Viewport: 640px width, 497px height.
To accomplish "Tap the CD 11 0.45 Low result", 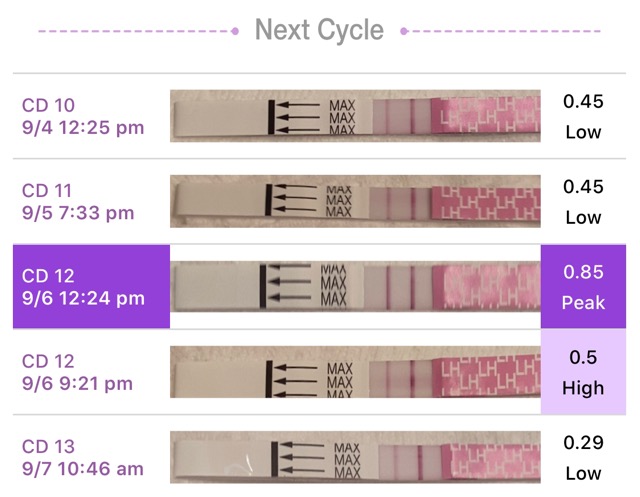I will tap(583, 201).
